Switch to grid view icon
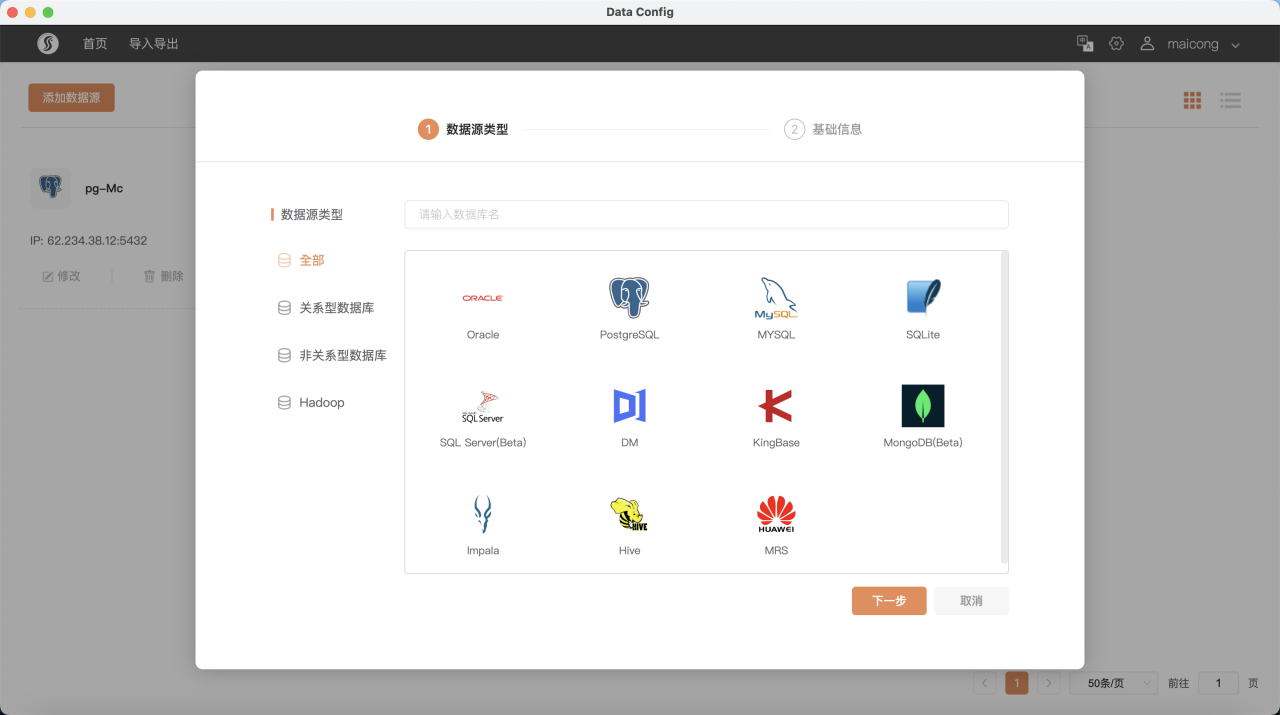1280x715 pixels. 1192,100
